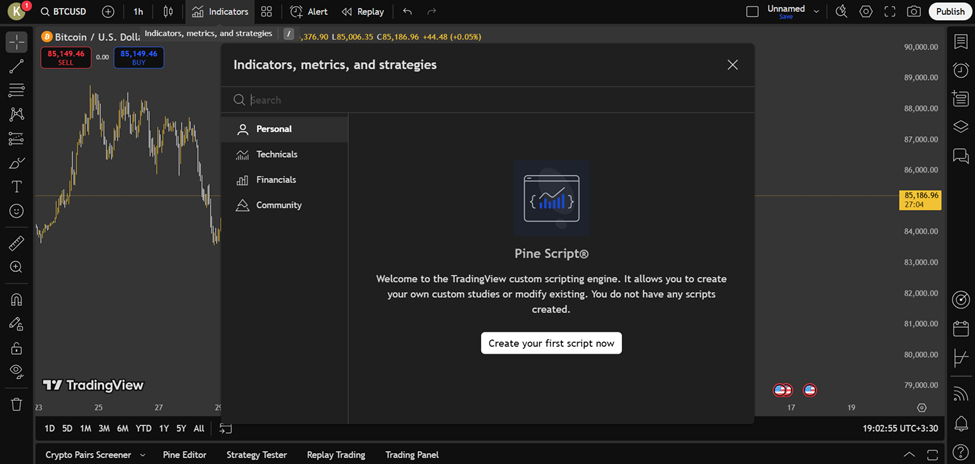Select Personal category in dialog
The width and height of the screenshot is (975, 464).
coord(285,129)
